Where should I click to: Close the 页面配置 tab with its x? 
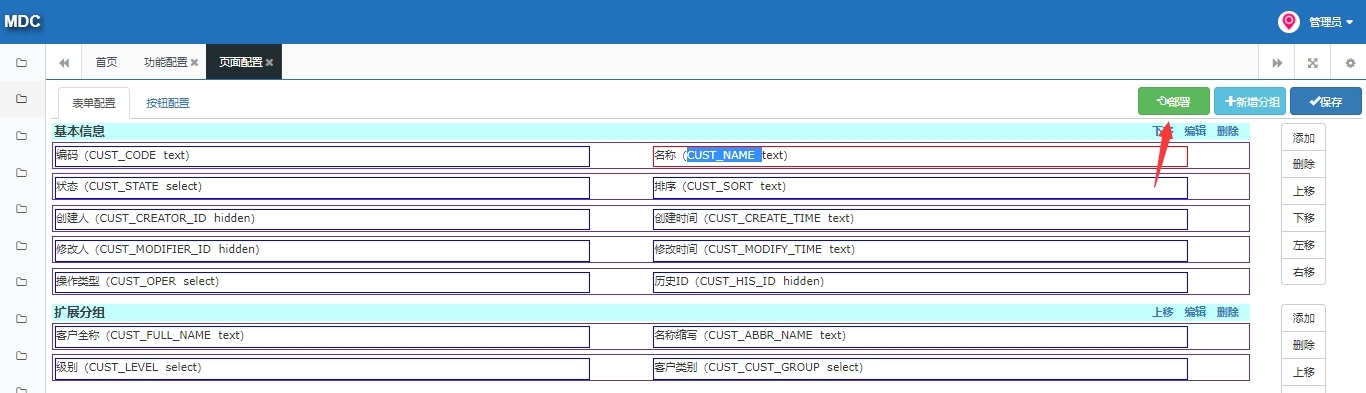270,62
